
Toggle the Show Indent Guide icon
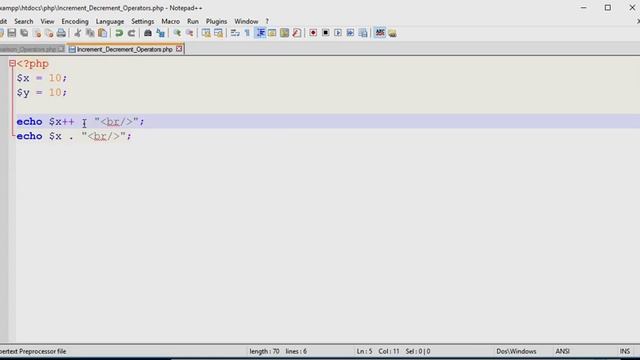[260, 33]
